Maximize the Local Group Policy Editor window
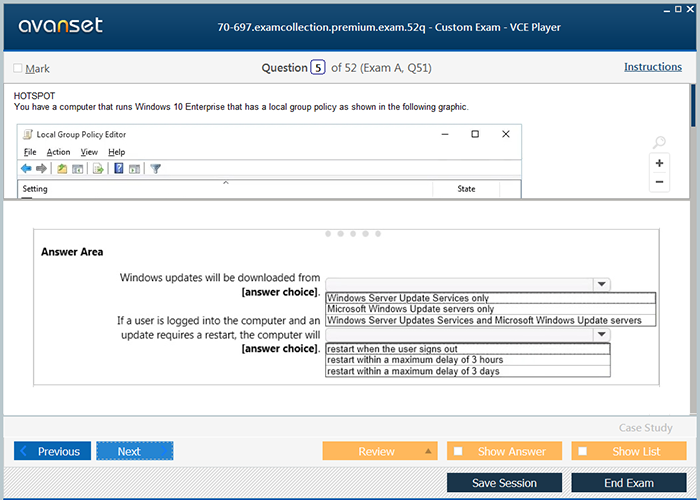This screenshot has height=500, width=700. pyautogui.click(x=475, y=134)
